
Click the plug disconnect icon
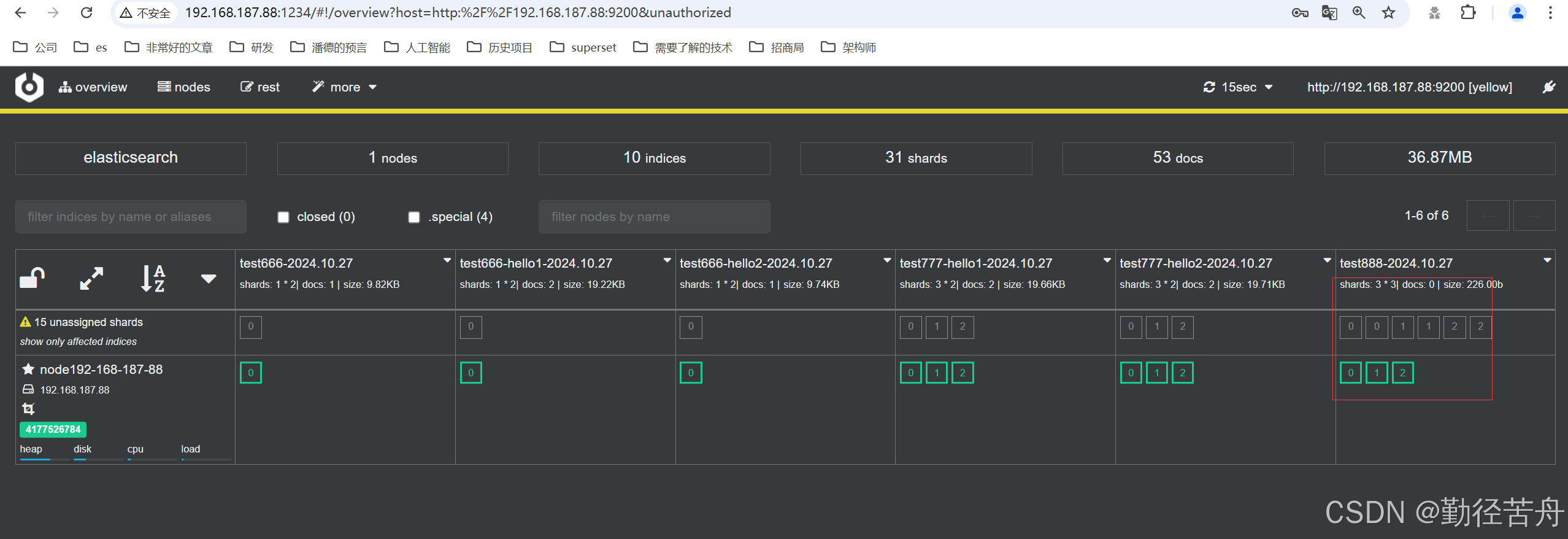[x=1549, y=87]
